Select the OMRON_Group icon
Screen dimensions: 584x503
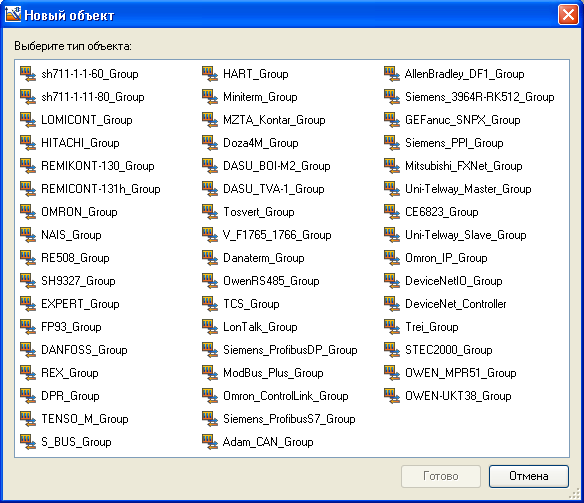[x=28, y=212]
